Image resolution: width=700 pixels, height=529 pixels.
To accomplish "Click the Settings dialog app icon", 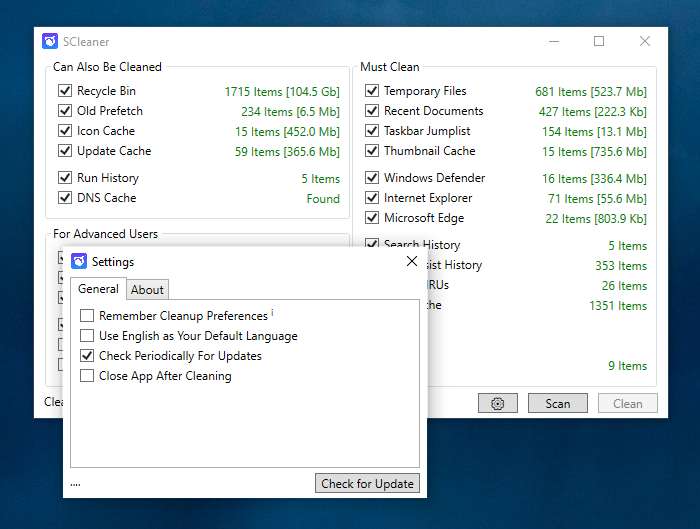I will click(x=79, y=261).
